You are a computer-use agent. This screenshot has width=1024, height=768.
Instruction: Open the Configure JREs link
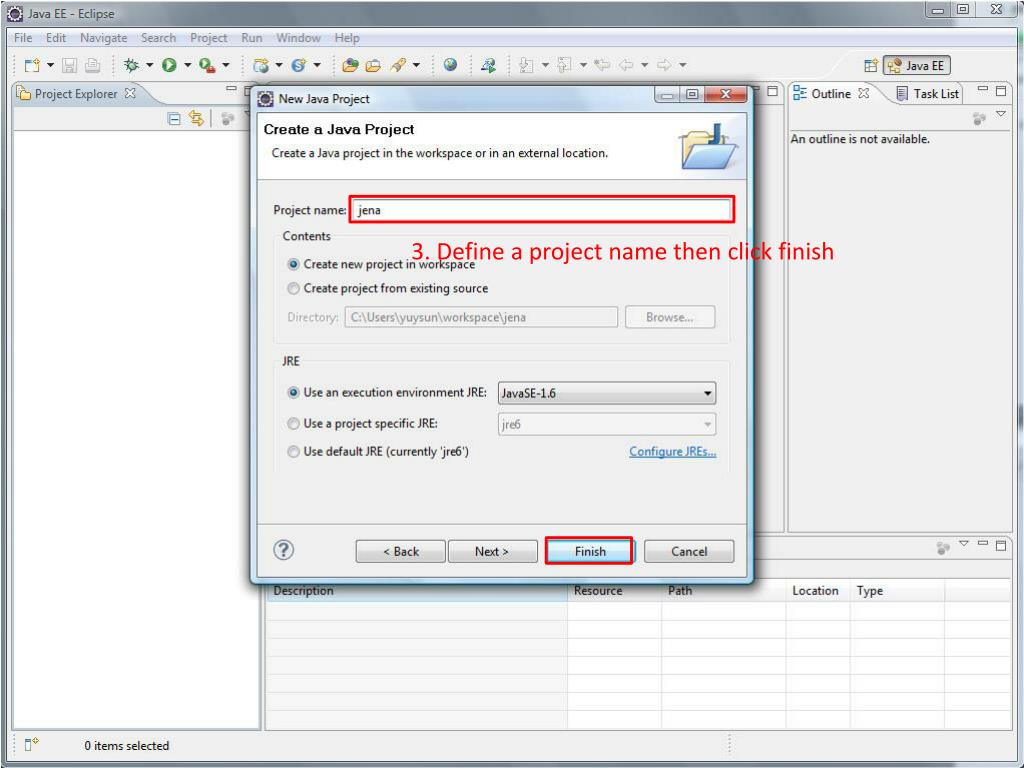coord(673,451)
